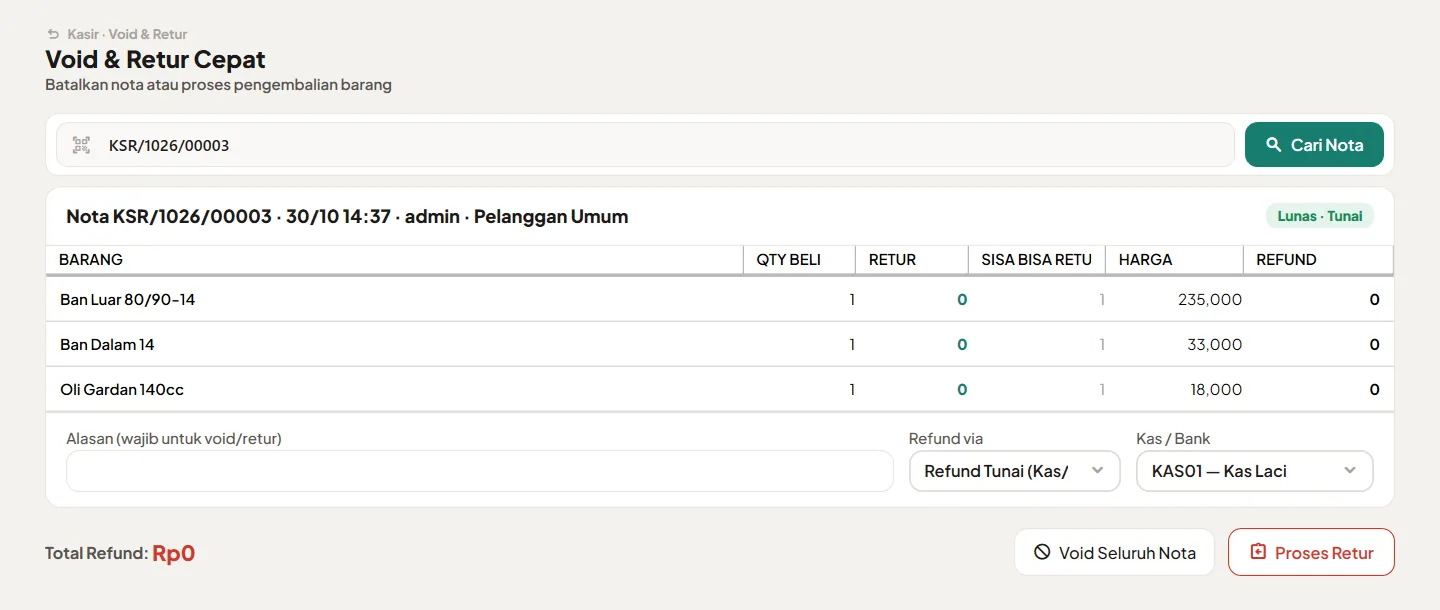Viewport: 1440px width, 610px height.
Task: Focus the Alasan reason input field
Action: (x=479, y=471)
